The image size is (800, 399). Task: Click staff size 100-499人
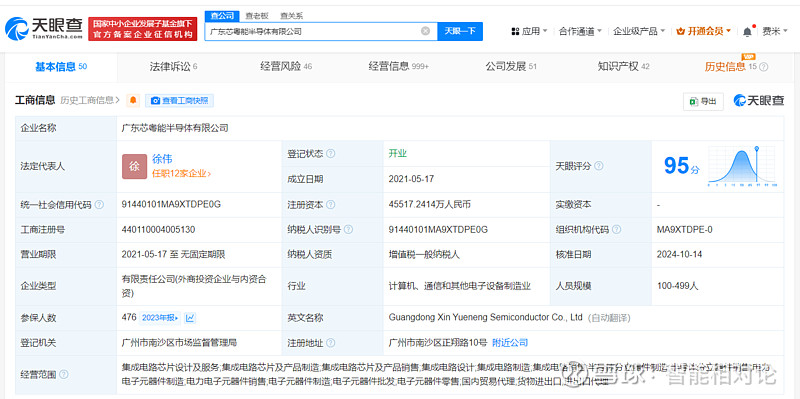tap(677, 286)
